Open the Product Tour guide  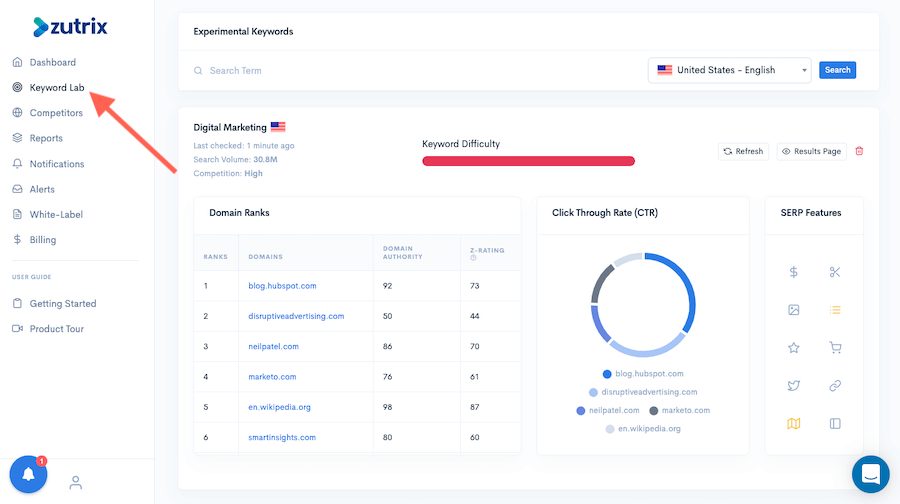(x=57, y=328)
